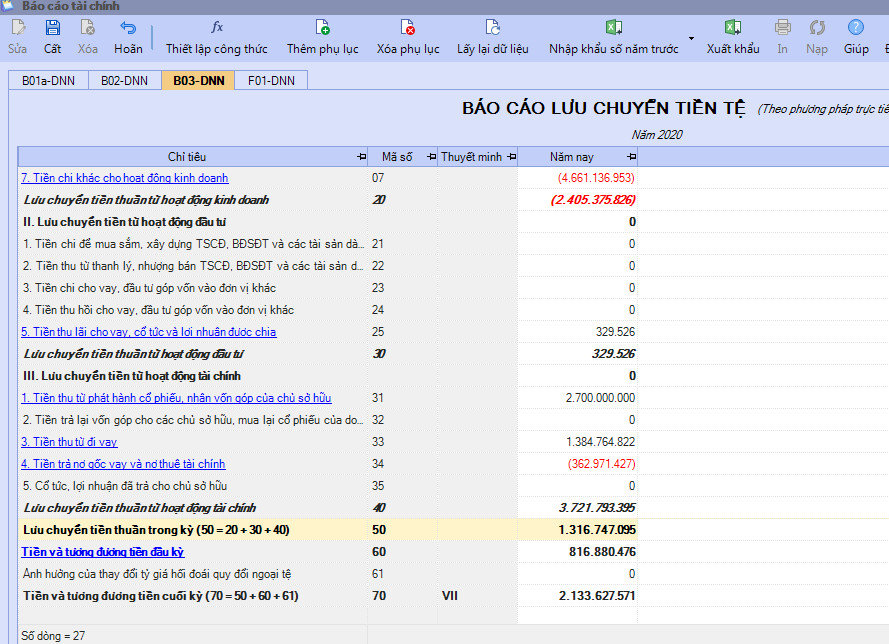Open Giúp help icon
889x644 pixels.
tap(856, 28)
